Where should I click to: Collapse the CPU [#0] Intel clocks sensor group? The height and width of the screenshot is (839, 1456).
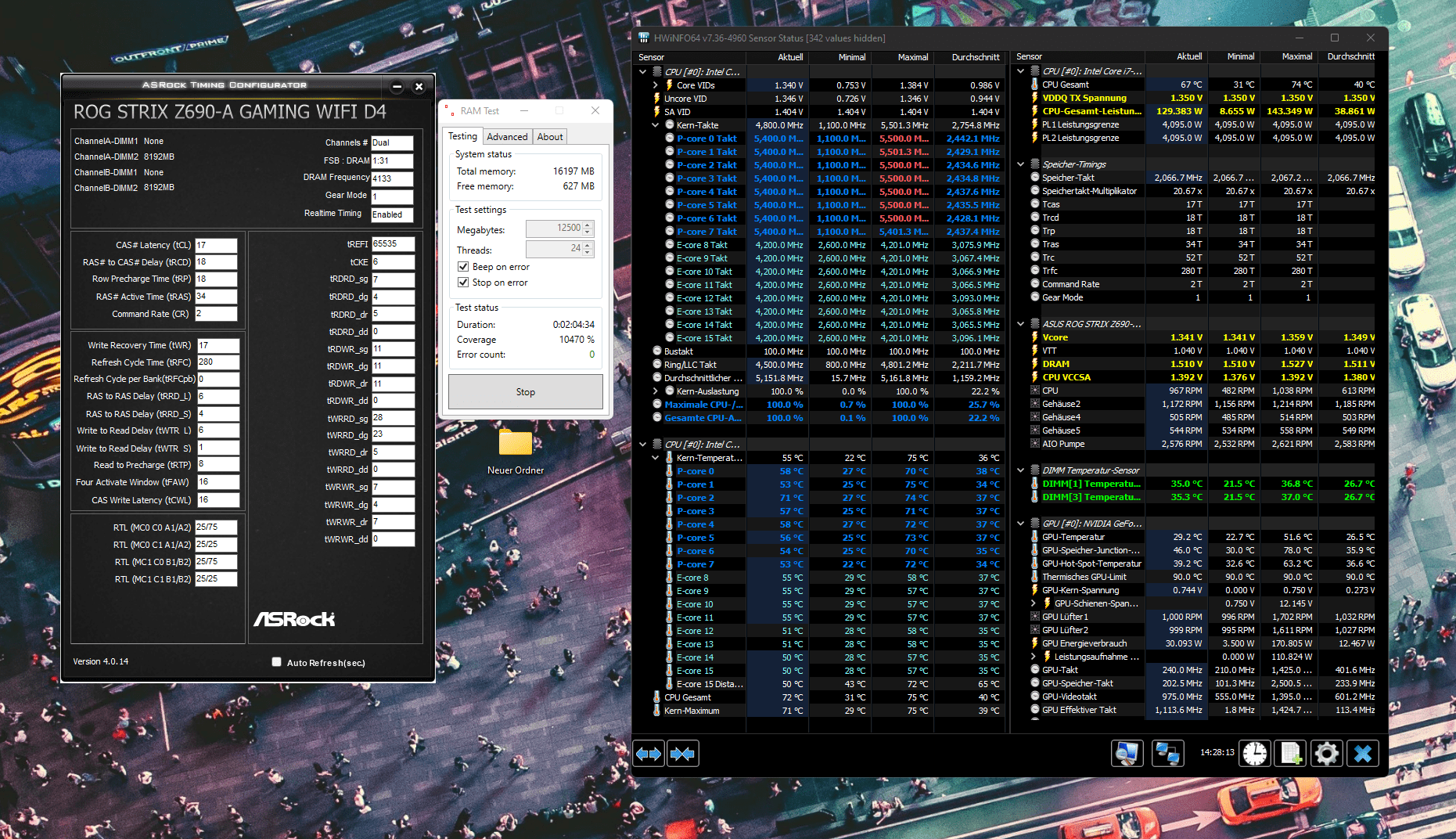[643, 72]
